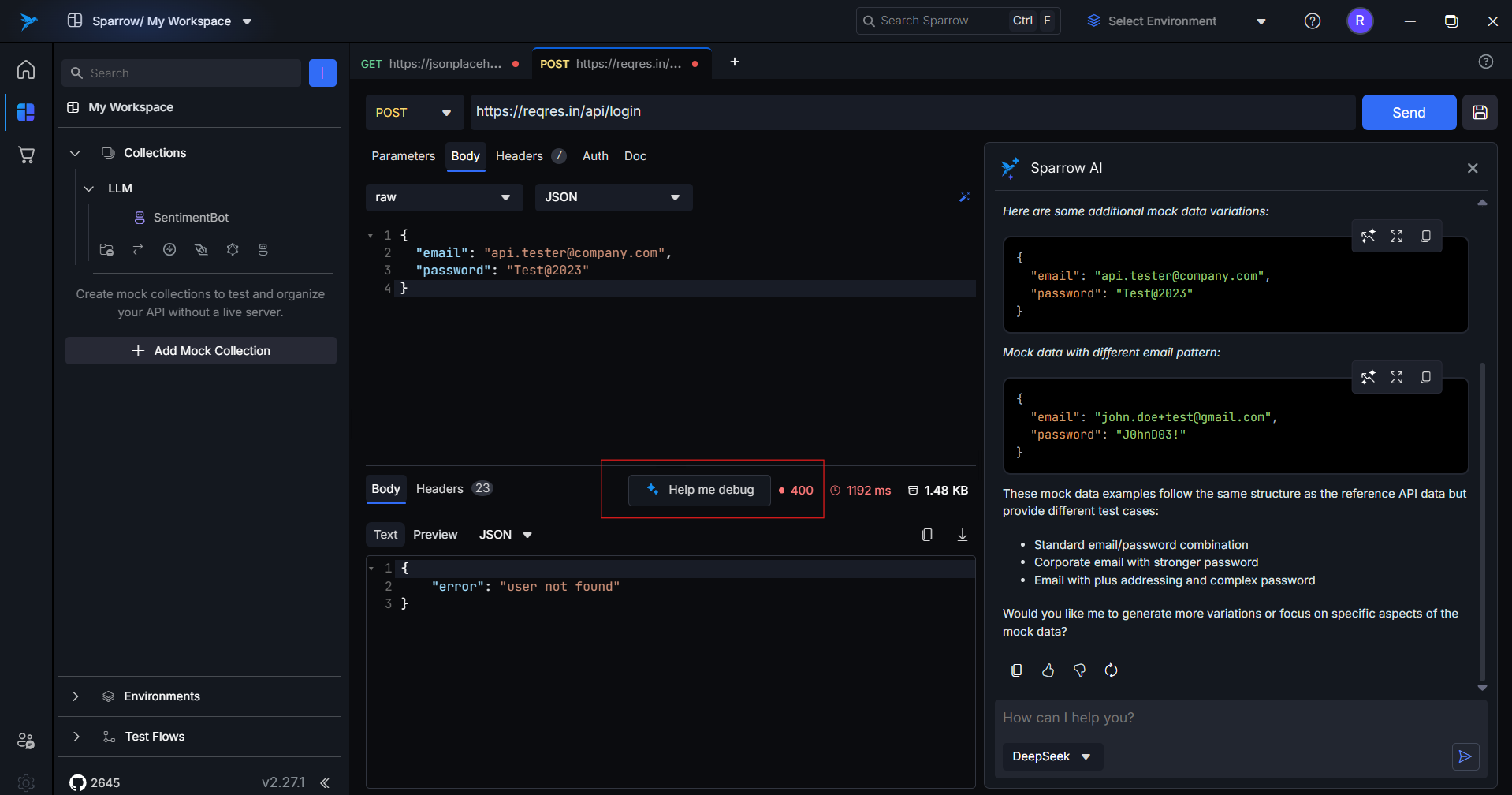The image size is (1512, 795).
Task: Click the Search Sparrow field
Action: pyautogui.click(x=958, y=21)
